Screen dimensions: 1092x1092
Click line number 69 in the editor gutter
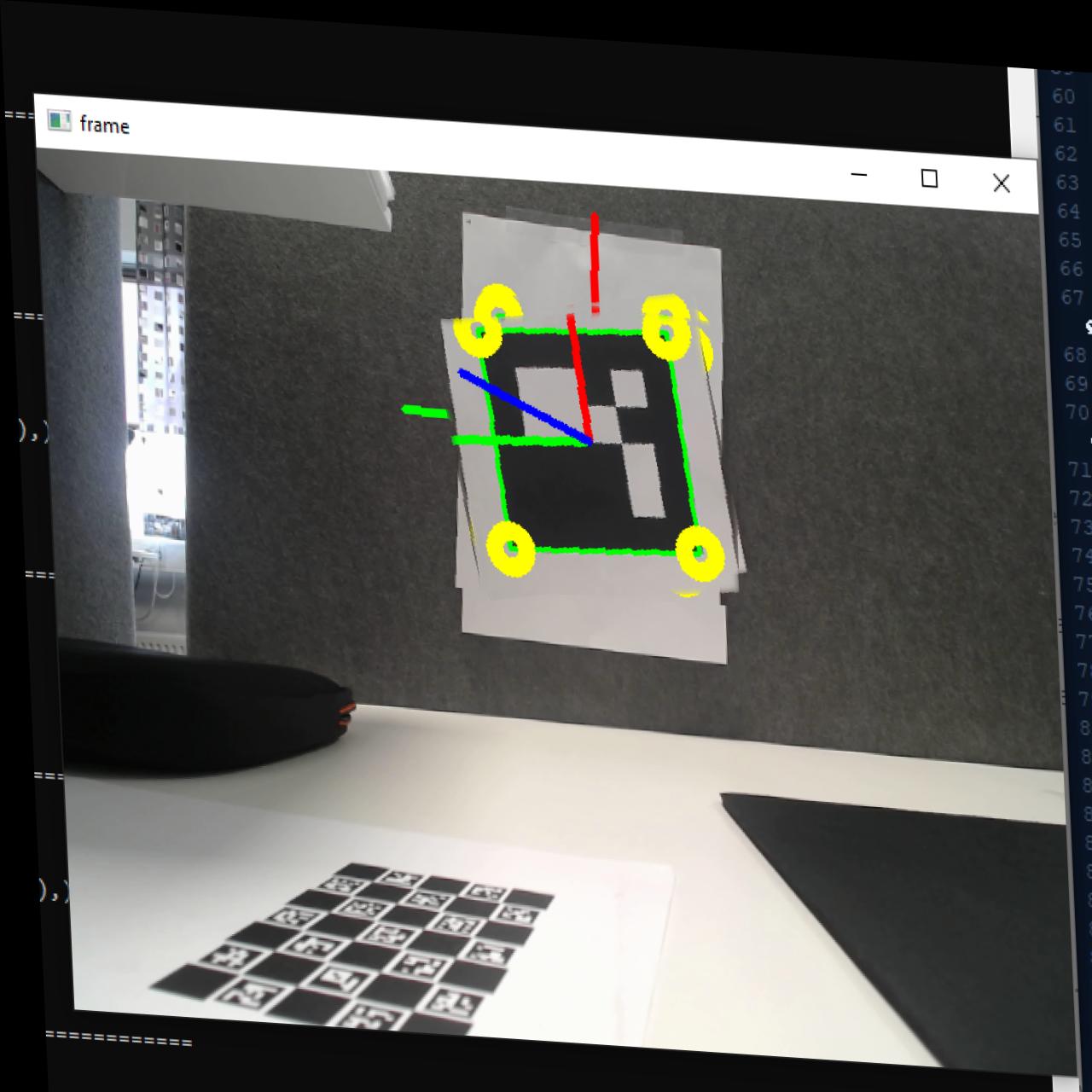click(1077, 383)
